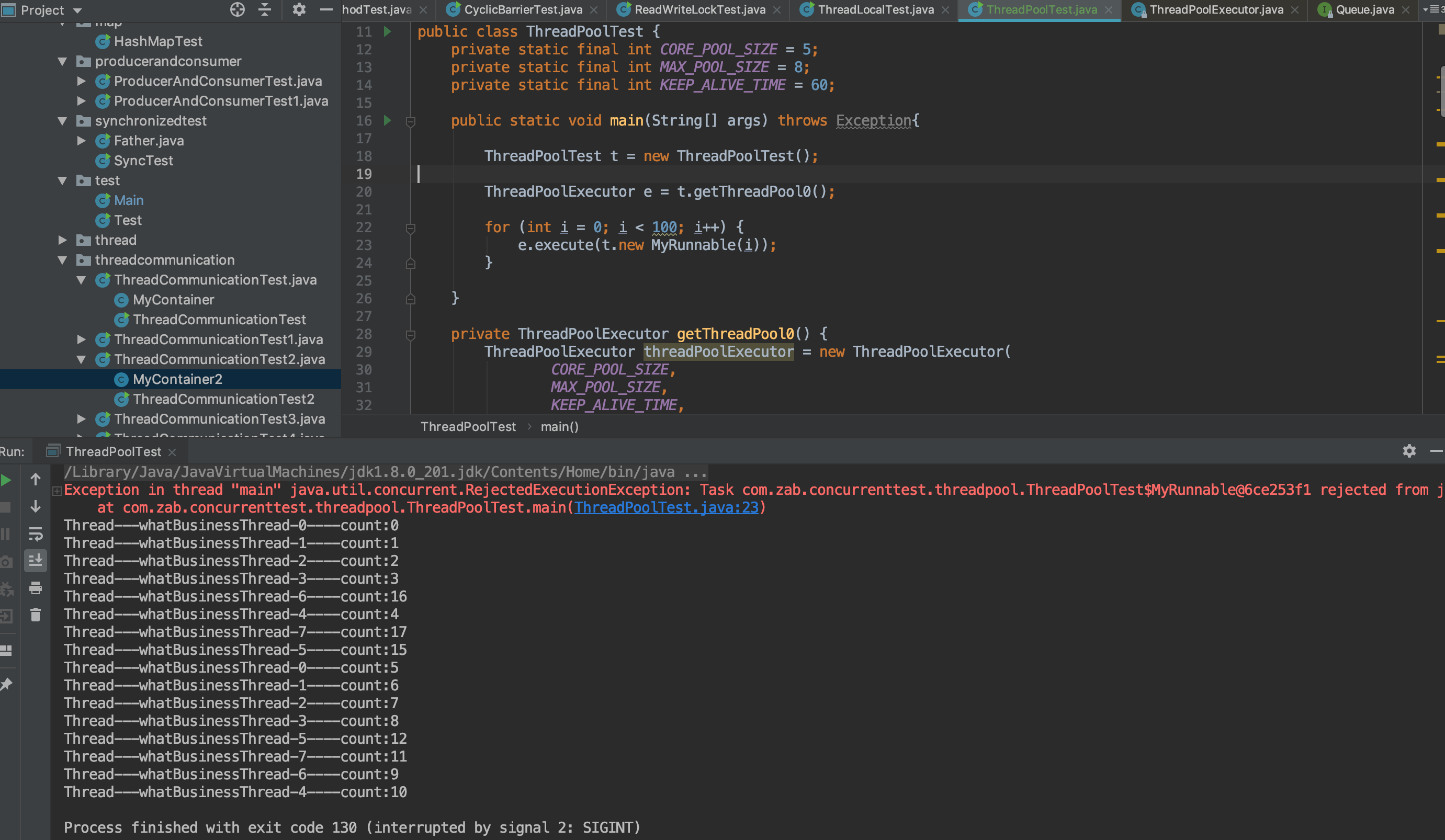The image size is (1445, 840).
Task: Open the Project view dropdown
Action: coord(77,10)
